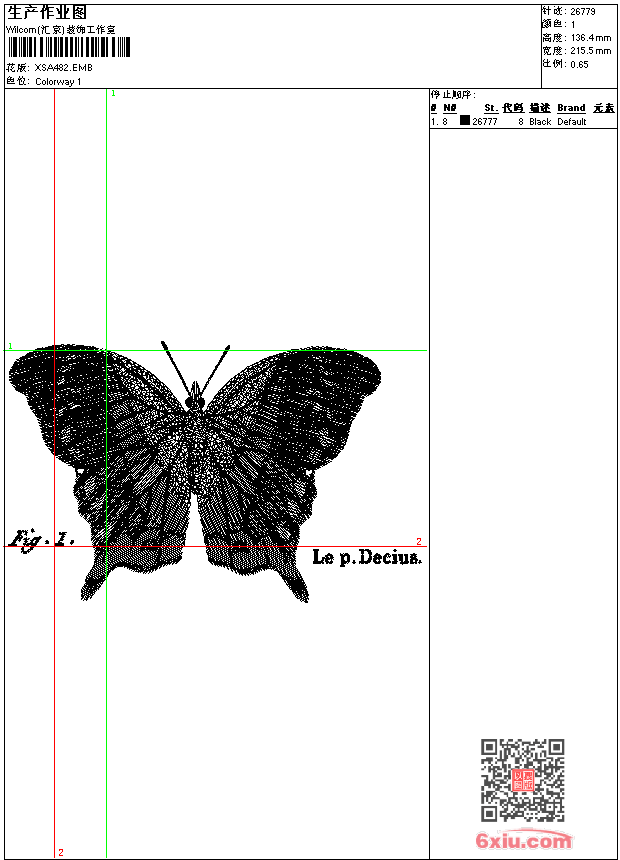Screen dimensions: 620x860
Task: Click the 'Wilcom(汇京)装饰工作室' studio name
Action: click(x=60, y=30)
